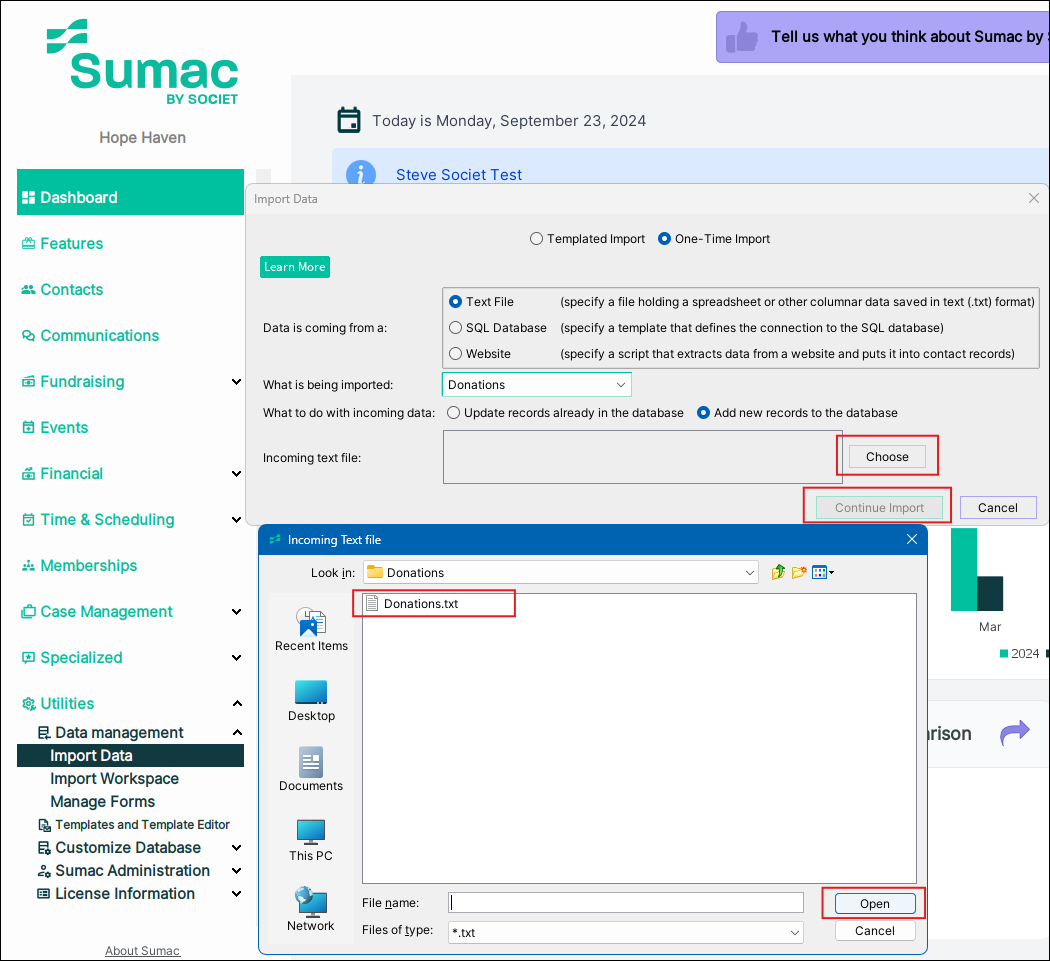This screenshot has width=1050, height=961.
Task: Collapse the Data management submenu
Action: coord(237,733)
